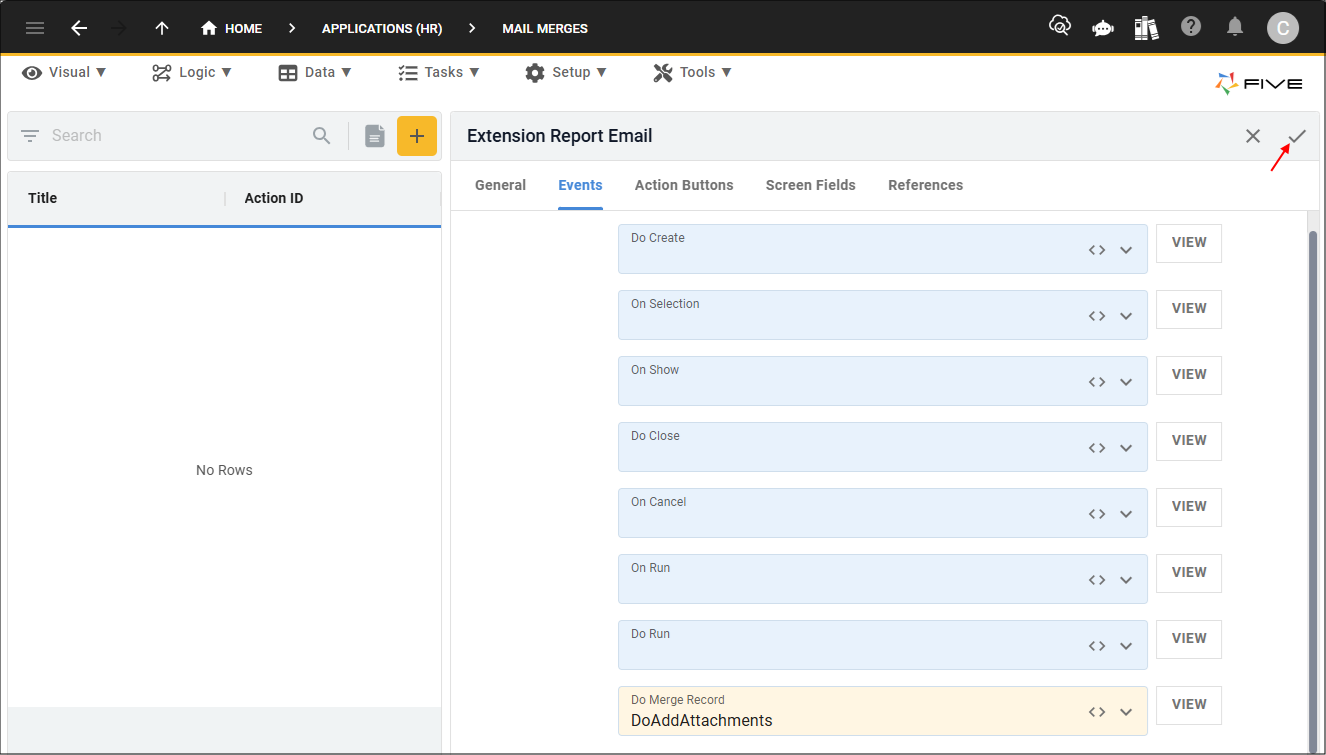The height and width of the screenshot is (755, 1326).
Task: Open the help question mark icon
Action: point(1190,27)
